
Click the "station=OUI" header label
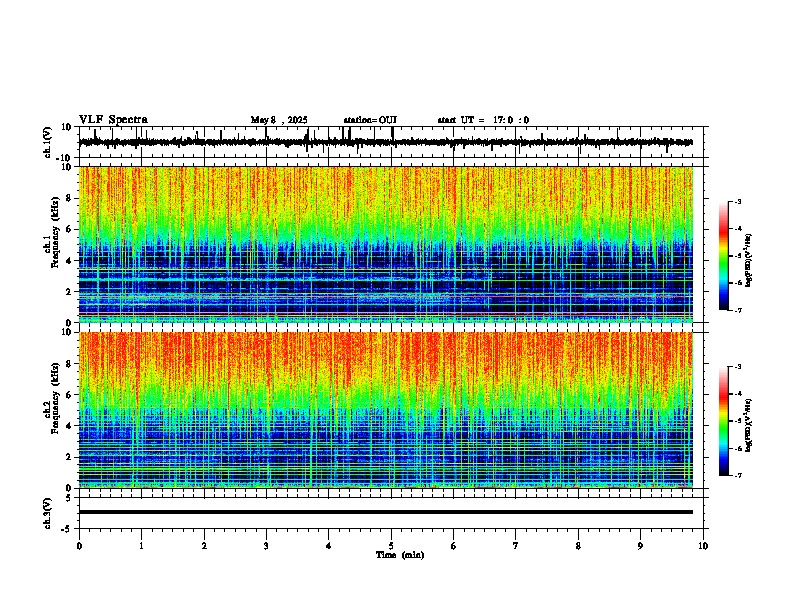pos(370,120)
